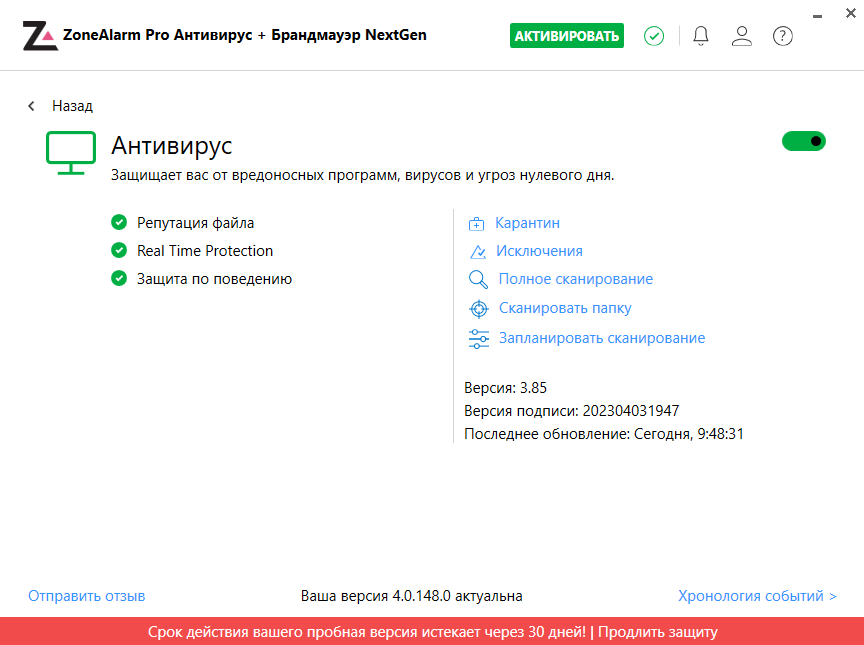Image resolution: width=864 pixels, height=645 pixels.
Task: Start Полное сканирование
Action: point(576,279)
